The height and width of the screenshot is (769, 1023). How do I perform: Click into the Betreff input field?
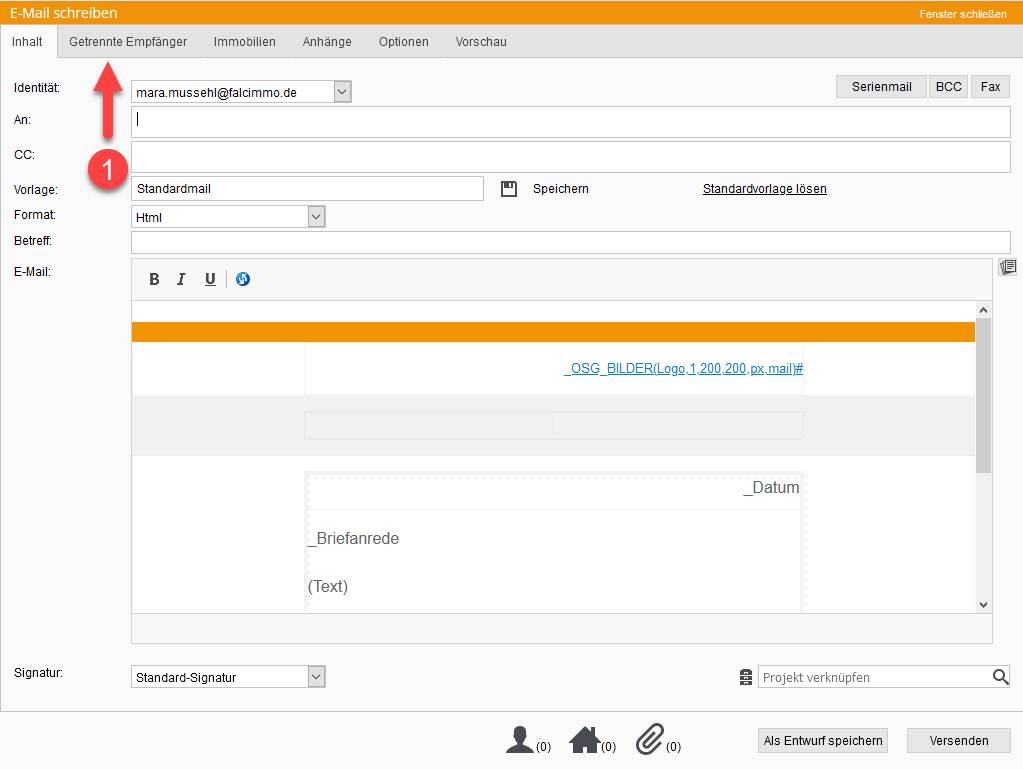point(570,242)
